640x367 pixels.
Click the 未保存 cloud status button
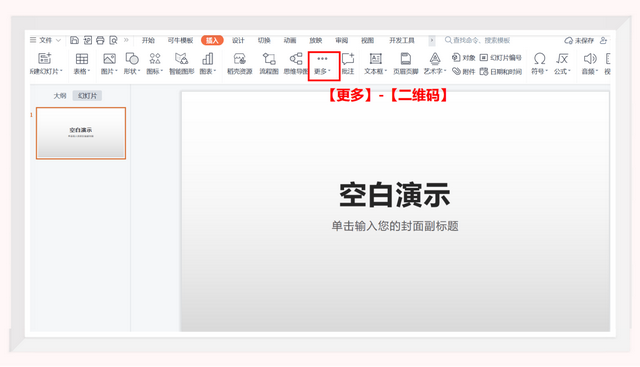click(579, 40)
